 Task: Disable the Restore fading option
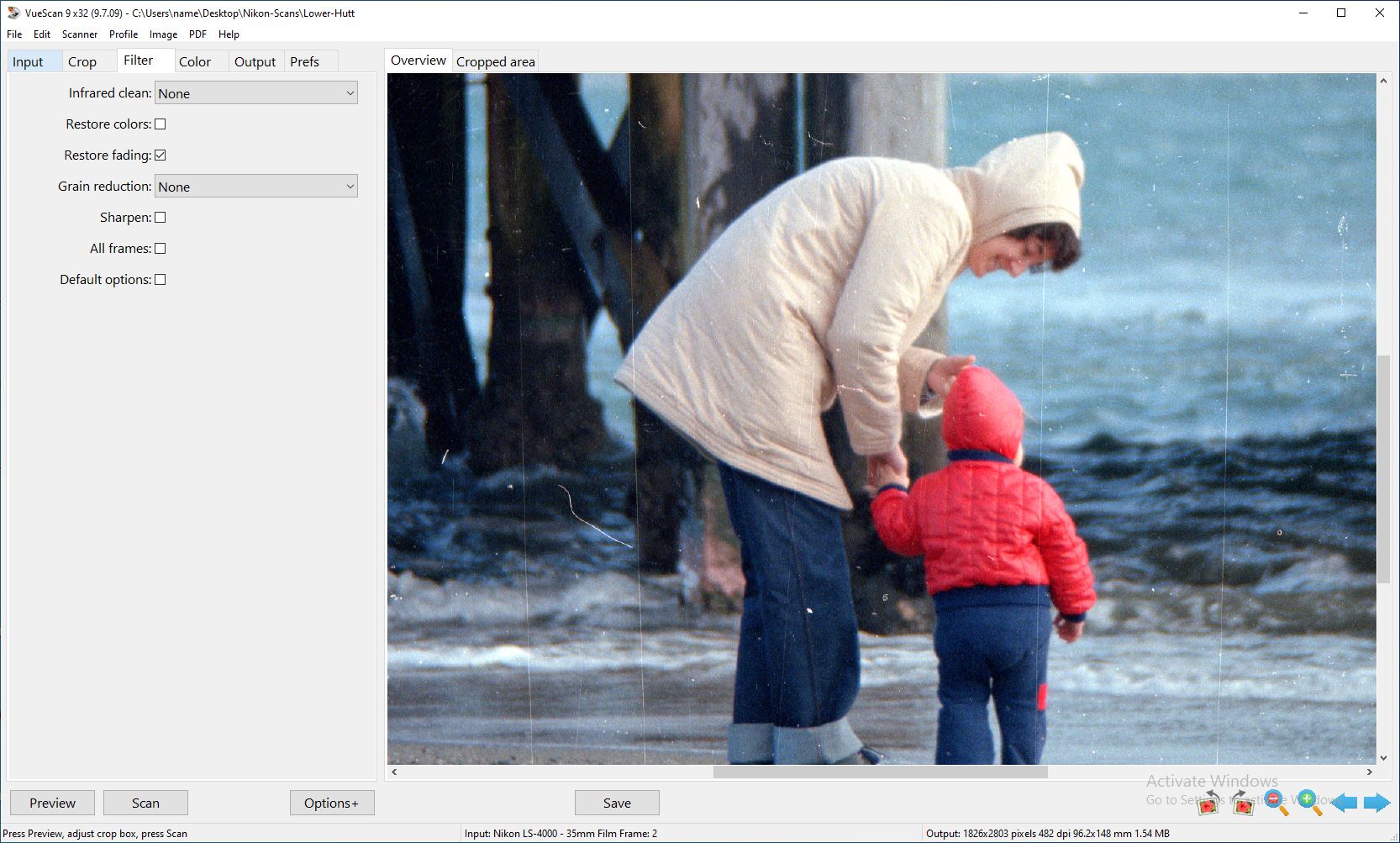pyautogui.click(x=160, y=155)
